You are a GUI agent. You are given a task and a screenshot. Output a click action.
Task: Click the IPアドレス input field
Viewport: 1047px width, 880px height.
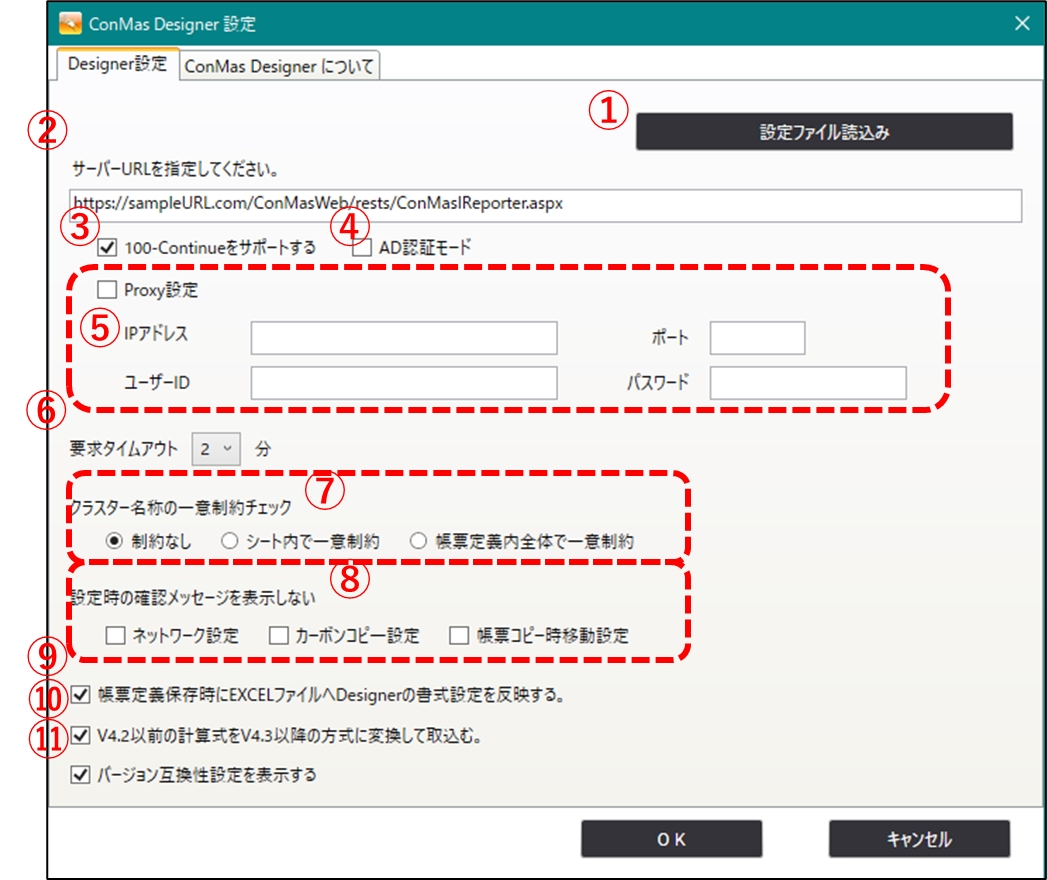(x=404, y=338)
